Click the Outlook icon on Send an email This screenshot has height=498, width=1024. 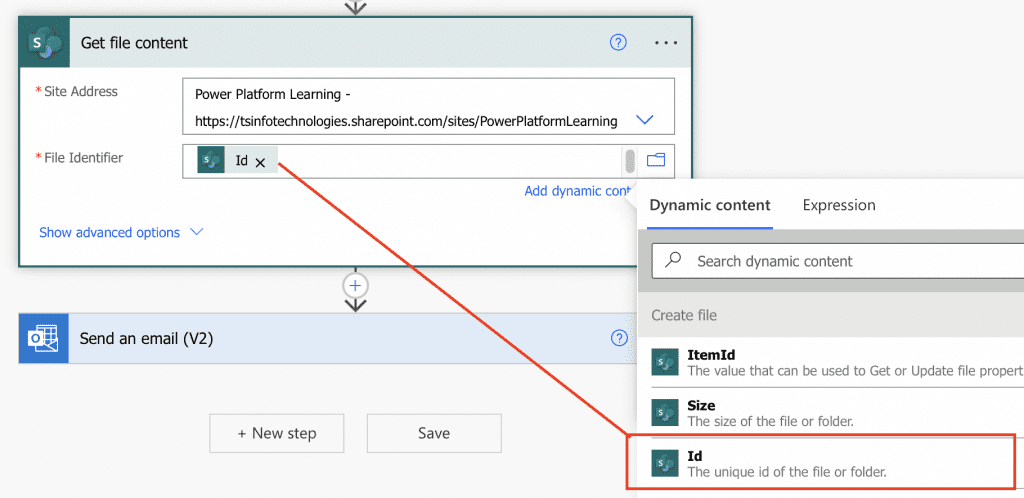point(44,338)
